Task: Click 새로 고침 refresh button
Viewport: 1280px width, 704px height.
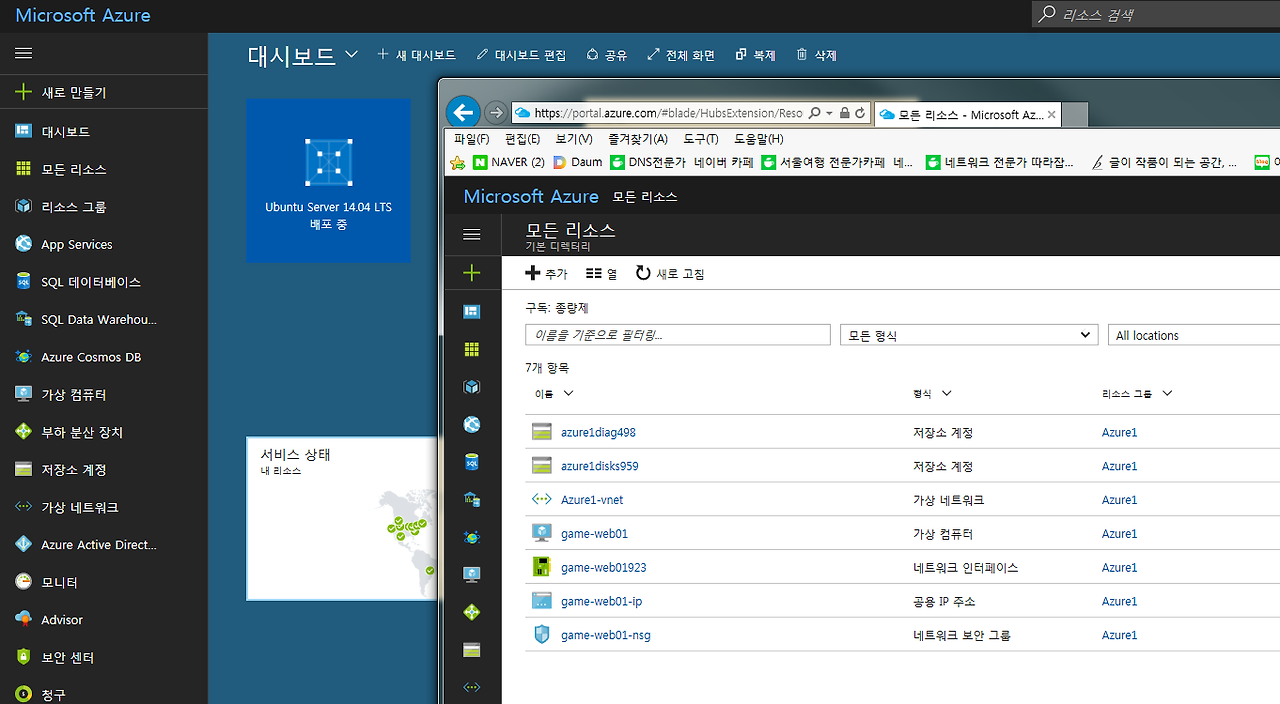Action: (670, 273)
